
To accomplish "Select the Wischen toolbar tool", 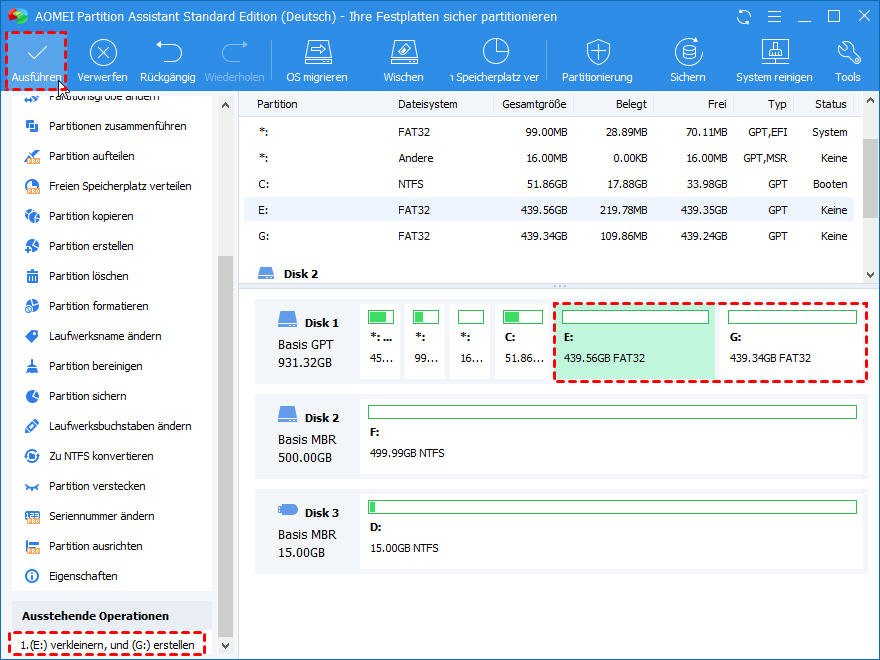I will pyautogui.click(x=404, y=61).
